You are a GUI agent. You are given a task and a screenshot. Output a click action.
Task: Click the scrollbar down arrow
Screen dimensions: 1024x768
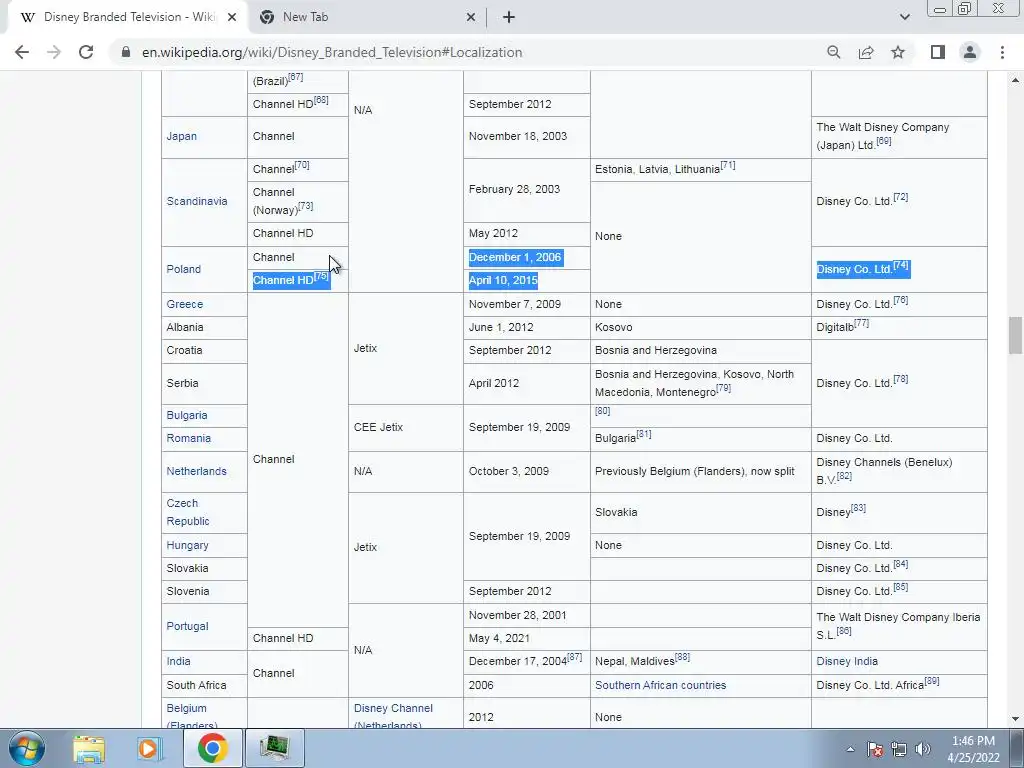[1014, 720]
